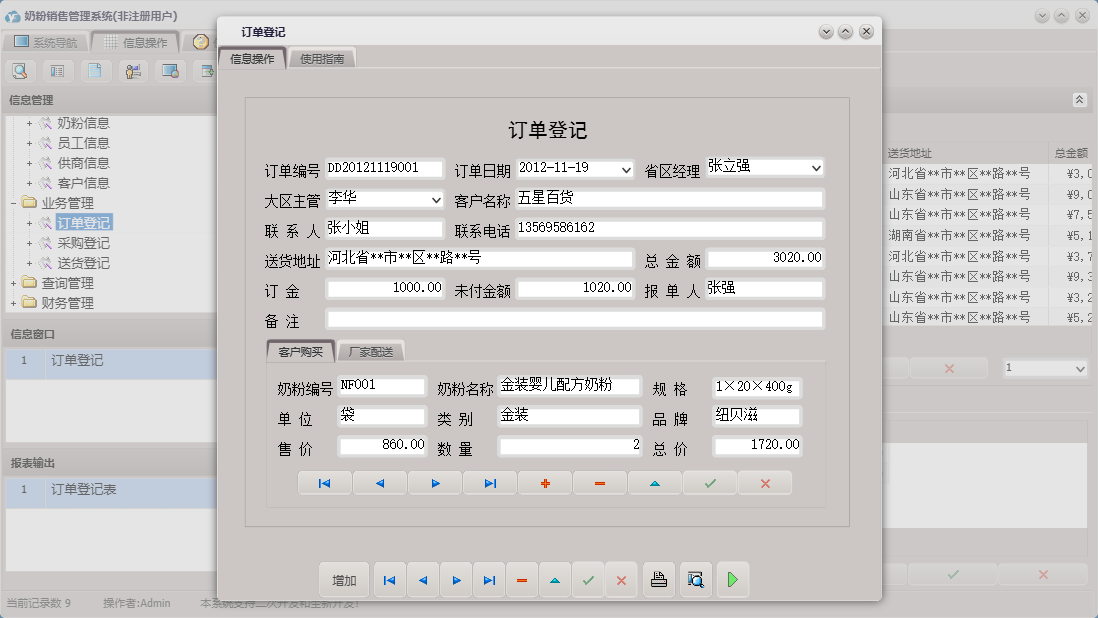The image size is (1098, 618).
Task: Jump to the last record using the 客户购买 navigator
Action: 490,482
